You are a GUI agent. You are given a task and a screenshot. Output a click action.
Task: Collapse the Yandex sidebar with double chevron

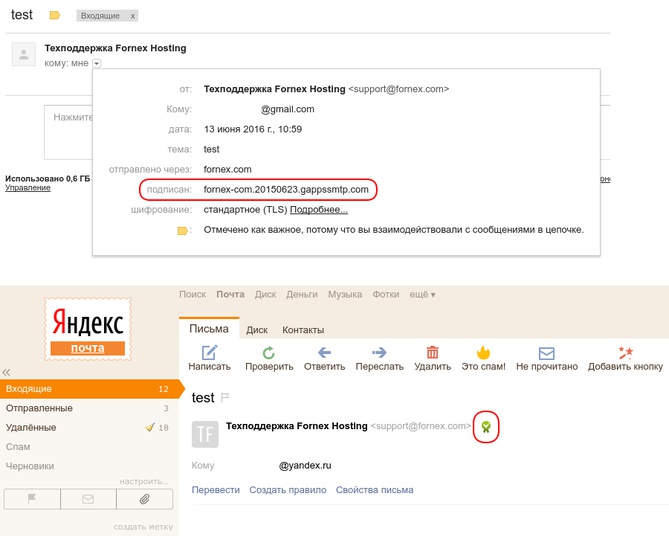(6, 372)
